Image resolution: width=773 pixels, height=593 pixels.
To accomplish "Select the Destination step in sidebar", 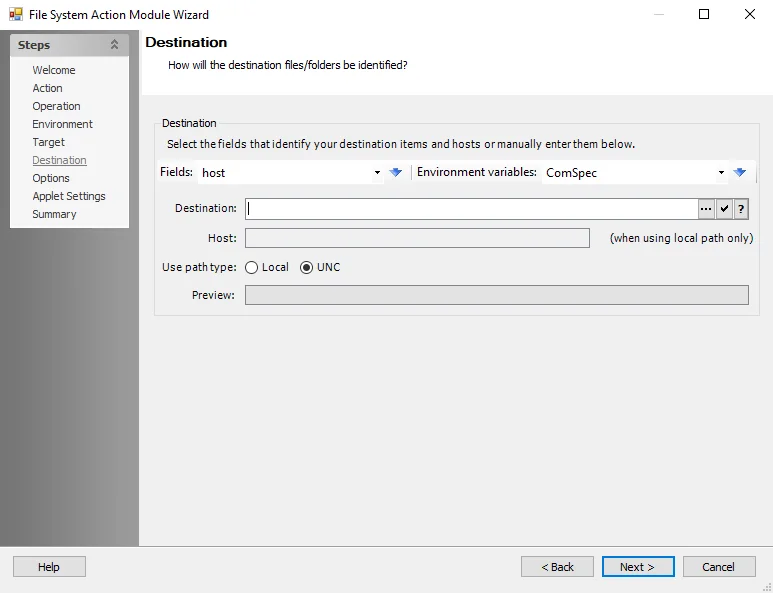I will (59, 160).
